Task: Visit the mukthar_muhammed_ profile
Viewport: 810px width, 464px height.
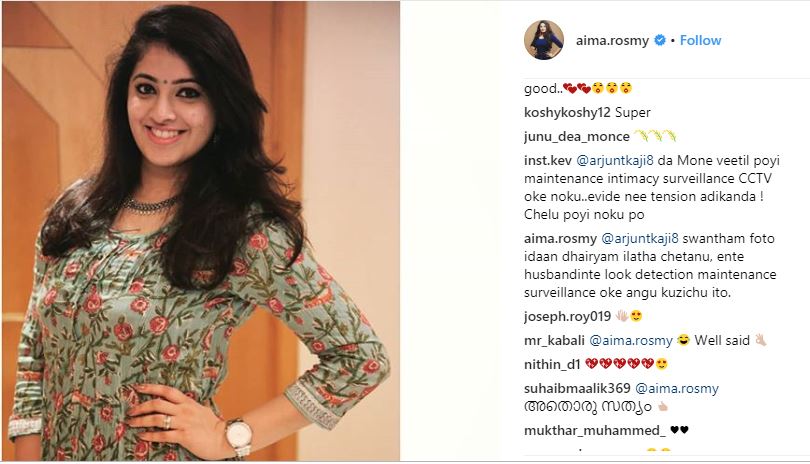Action: tap(595, 430)
